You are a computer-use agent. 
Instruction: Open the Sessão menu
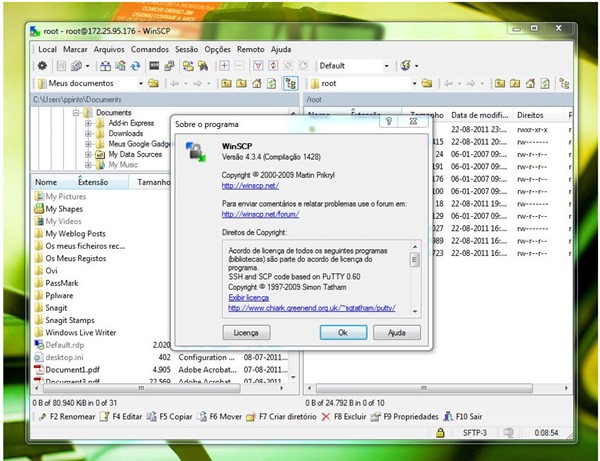click(x=186, y=49)
